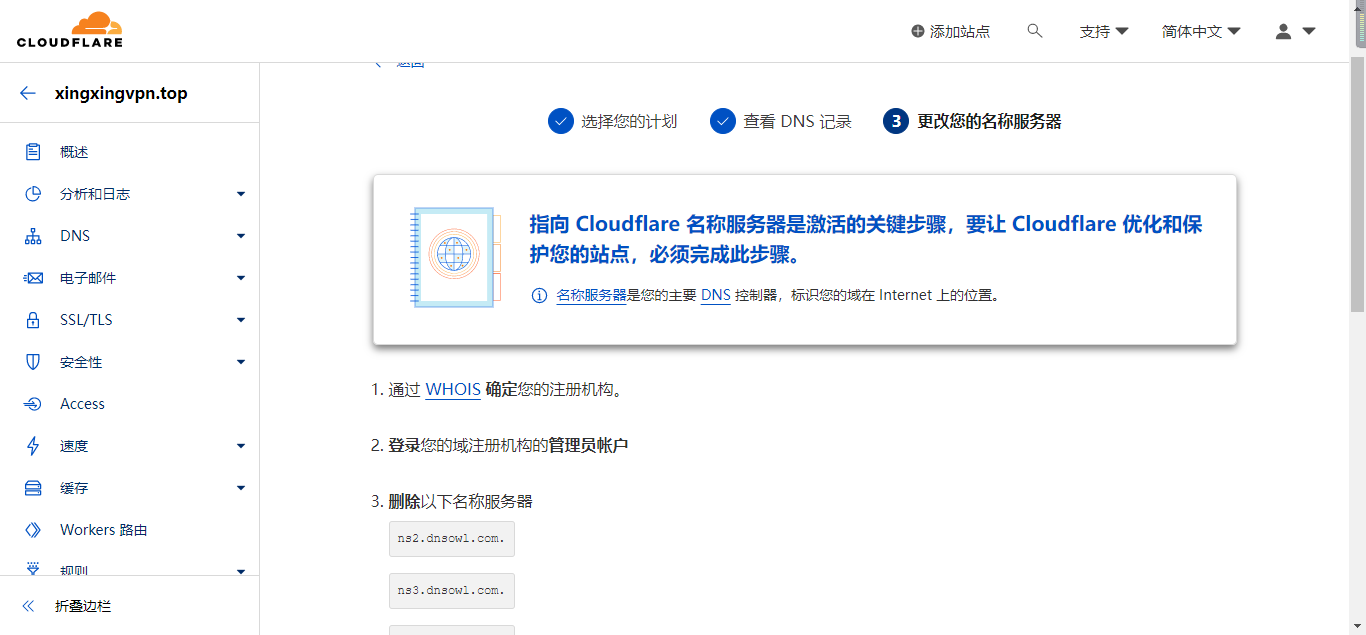Viewport: 1366px width, 635px height.
Task: Click the 安全性 shield icon
Action: 33,362
